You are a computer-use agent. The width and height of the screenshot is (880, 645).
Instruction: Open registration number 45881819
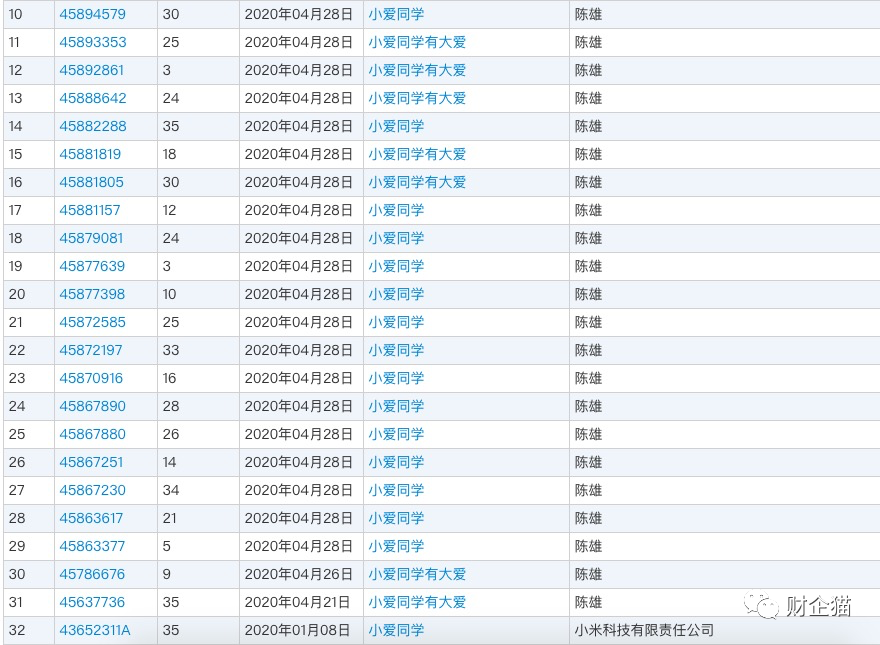[90, 154]
